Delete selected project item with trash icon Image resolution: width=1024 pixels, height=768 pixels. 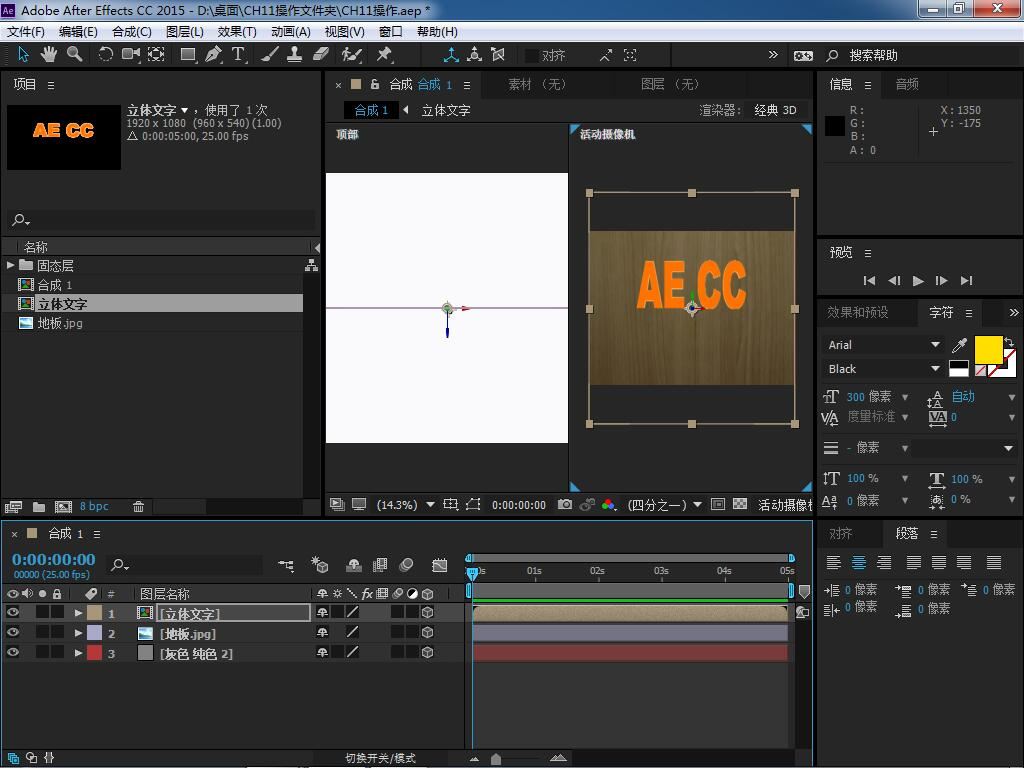pos(138,507)
